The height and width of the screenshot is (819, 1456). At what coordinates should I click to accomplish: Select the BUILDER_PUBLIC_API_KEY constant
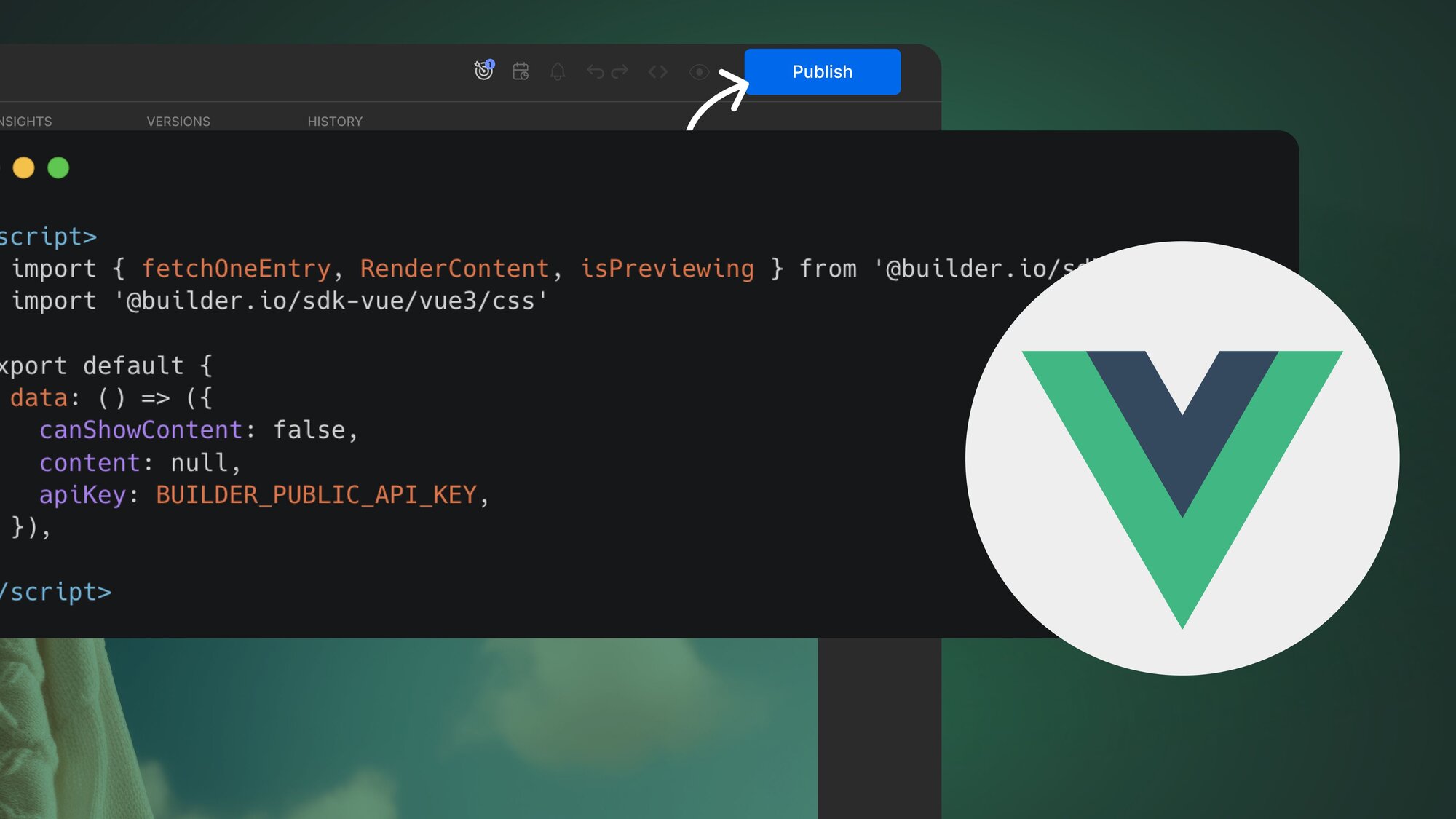316,495
